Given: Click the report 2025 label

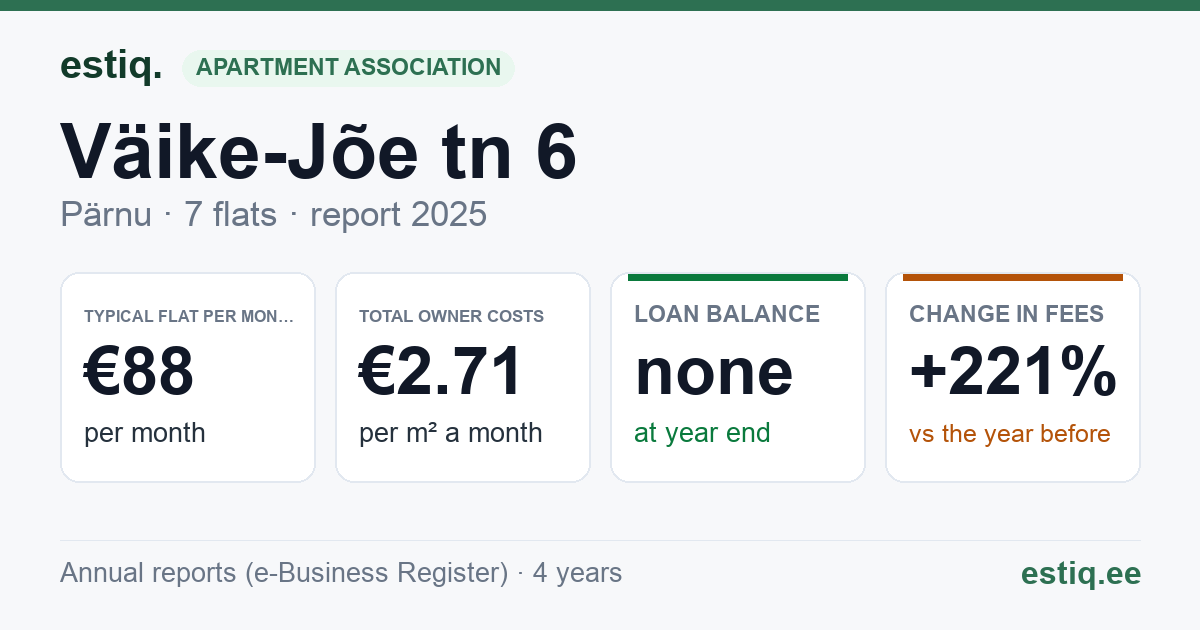Looking at the screenshot, I should (x=398, y=214).
